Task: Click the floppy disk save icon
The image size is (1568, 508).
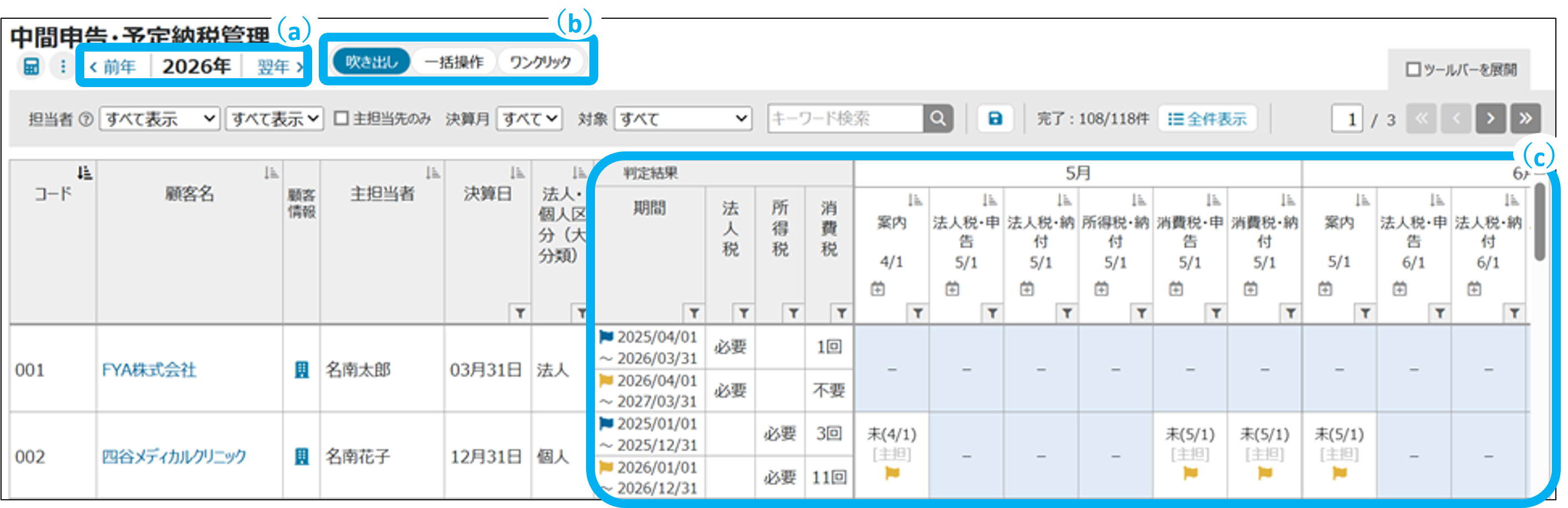Action: pos(995,118)
